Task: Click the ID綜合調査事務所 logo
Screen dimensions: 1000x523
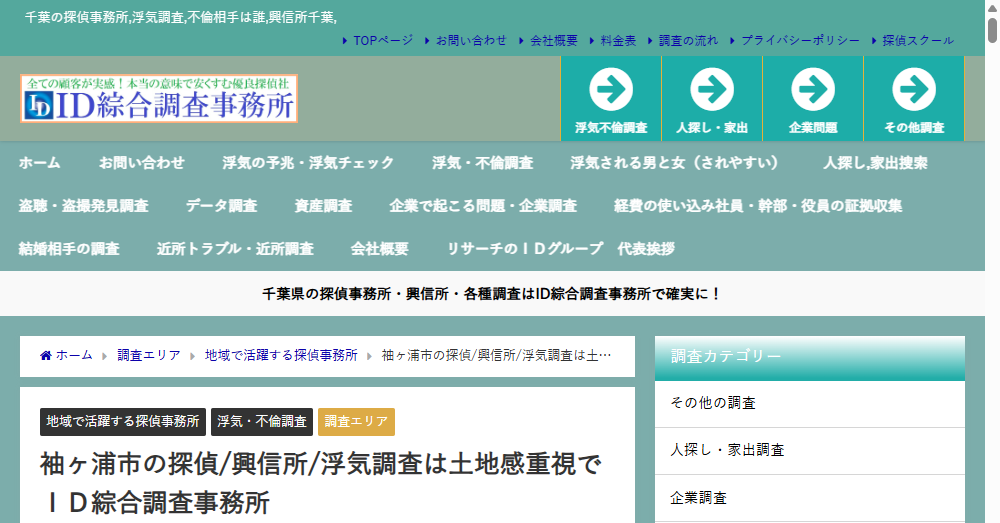Action: point(159,99)
